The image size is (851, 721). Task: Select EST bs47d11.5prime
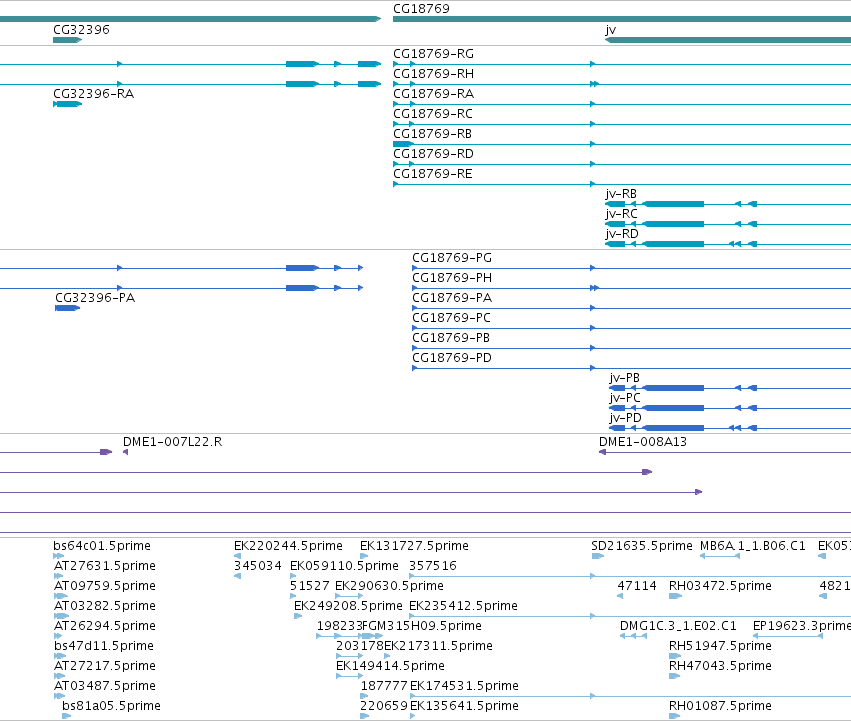104,647
